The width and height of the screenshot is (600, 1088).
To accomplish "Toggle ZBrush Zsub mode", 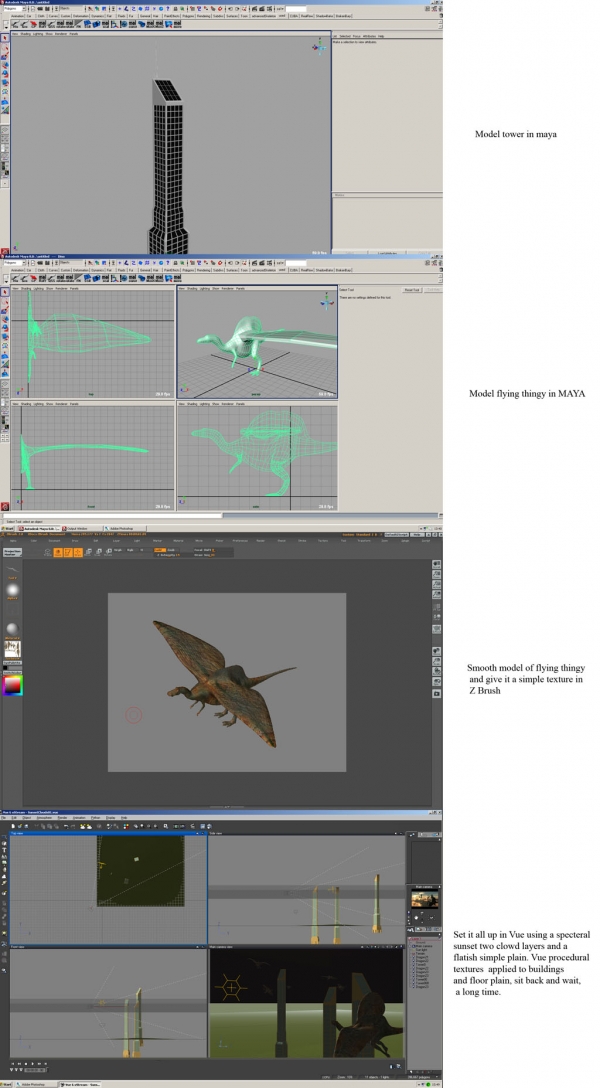I will point(172,550).
